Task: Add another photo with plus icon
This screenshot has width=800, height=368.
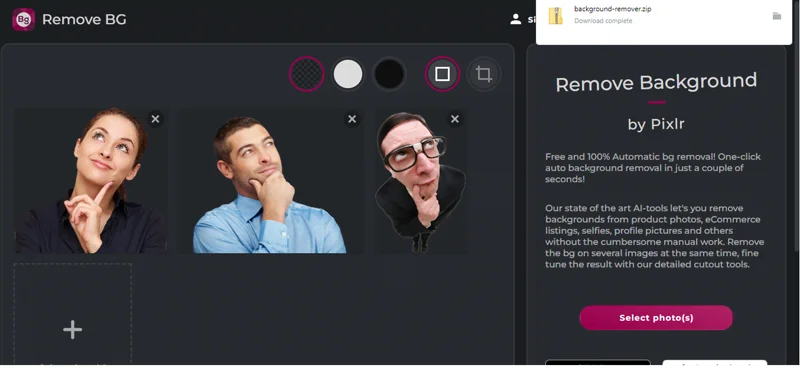Action: click(72, 330)
